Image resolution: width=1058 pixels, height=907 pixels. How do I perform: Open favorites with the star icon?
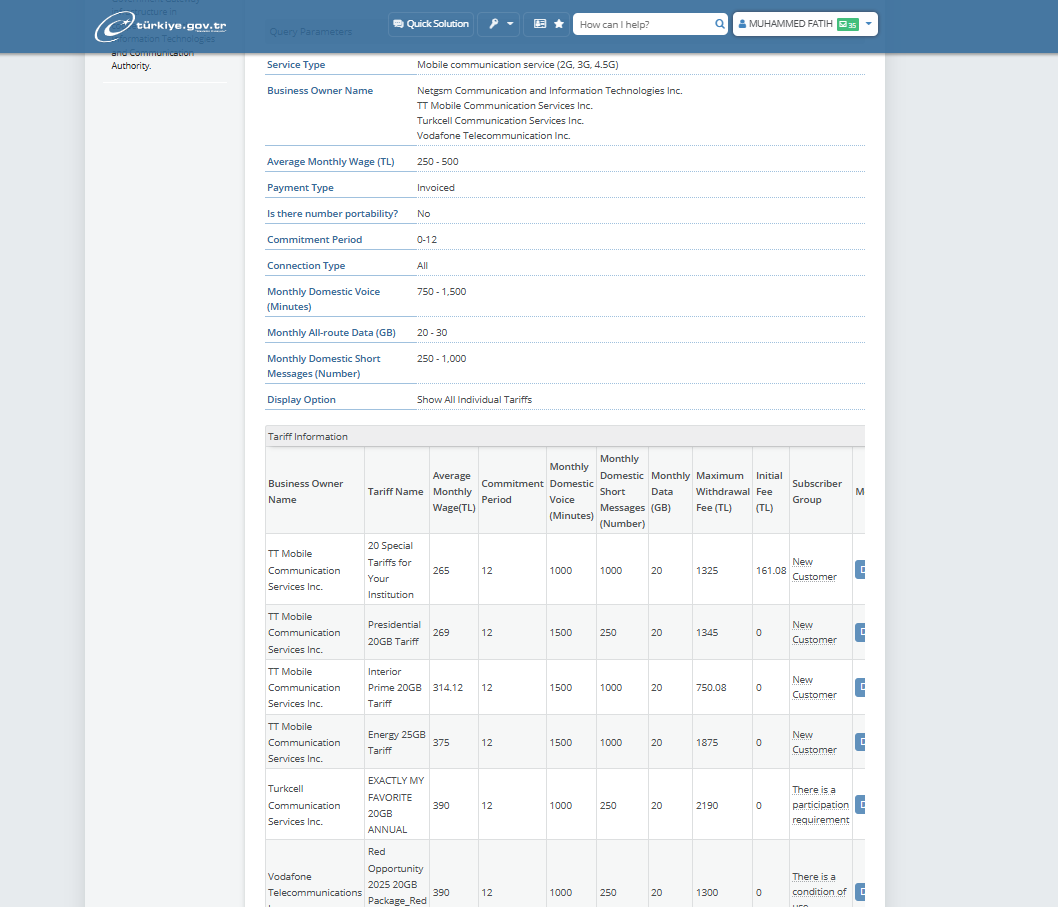coord(559,24)
